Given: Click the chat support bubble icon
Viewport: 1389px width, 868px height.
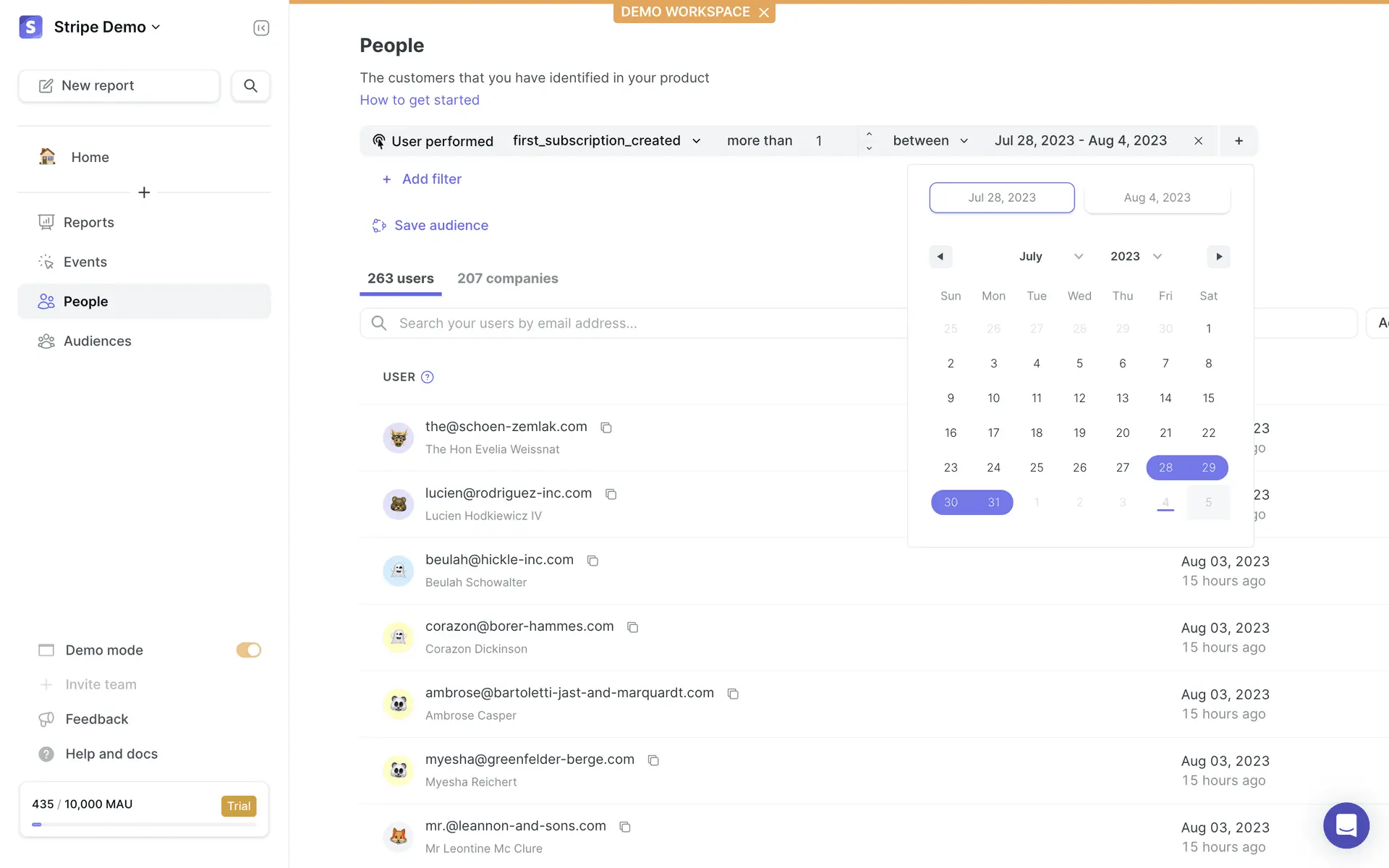Looking at the screenshot, I should click(1346, 825).
